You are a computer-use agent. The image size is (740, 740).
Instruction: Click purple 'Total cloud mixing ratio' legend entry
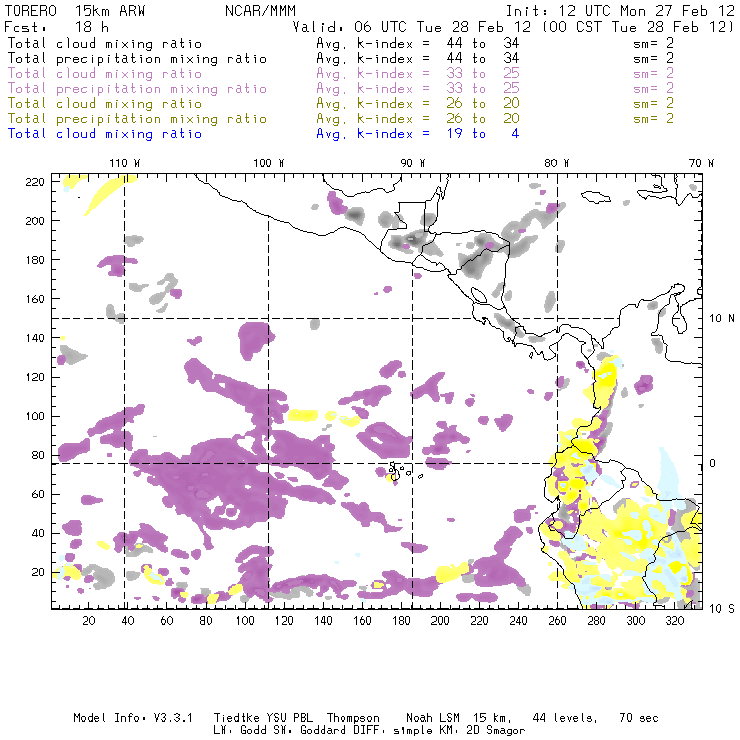click(x=105, y=74)
